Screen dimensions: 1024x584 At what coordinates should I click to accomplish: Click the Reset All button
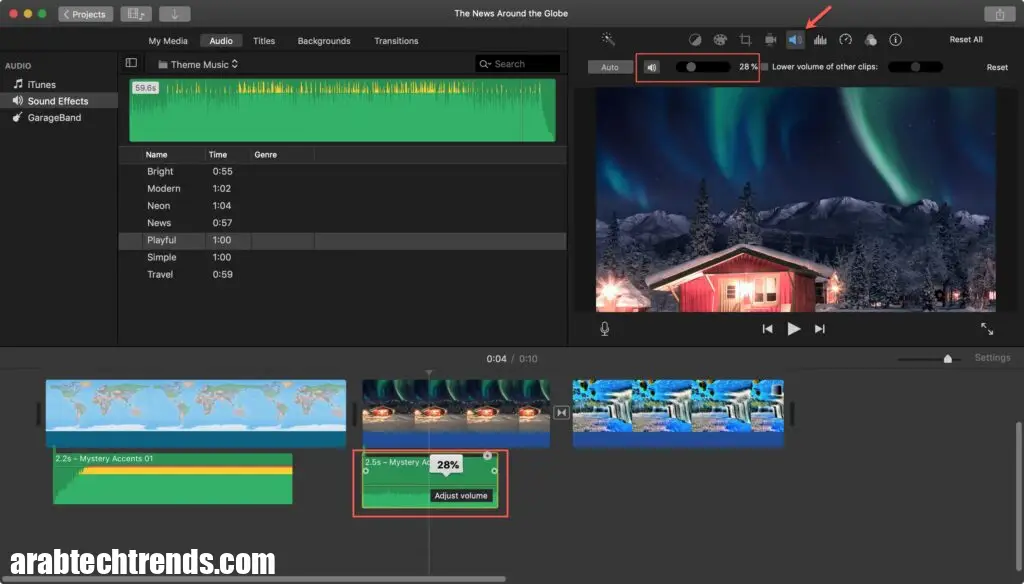[x=967, y=40]
